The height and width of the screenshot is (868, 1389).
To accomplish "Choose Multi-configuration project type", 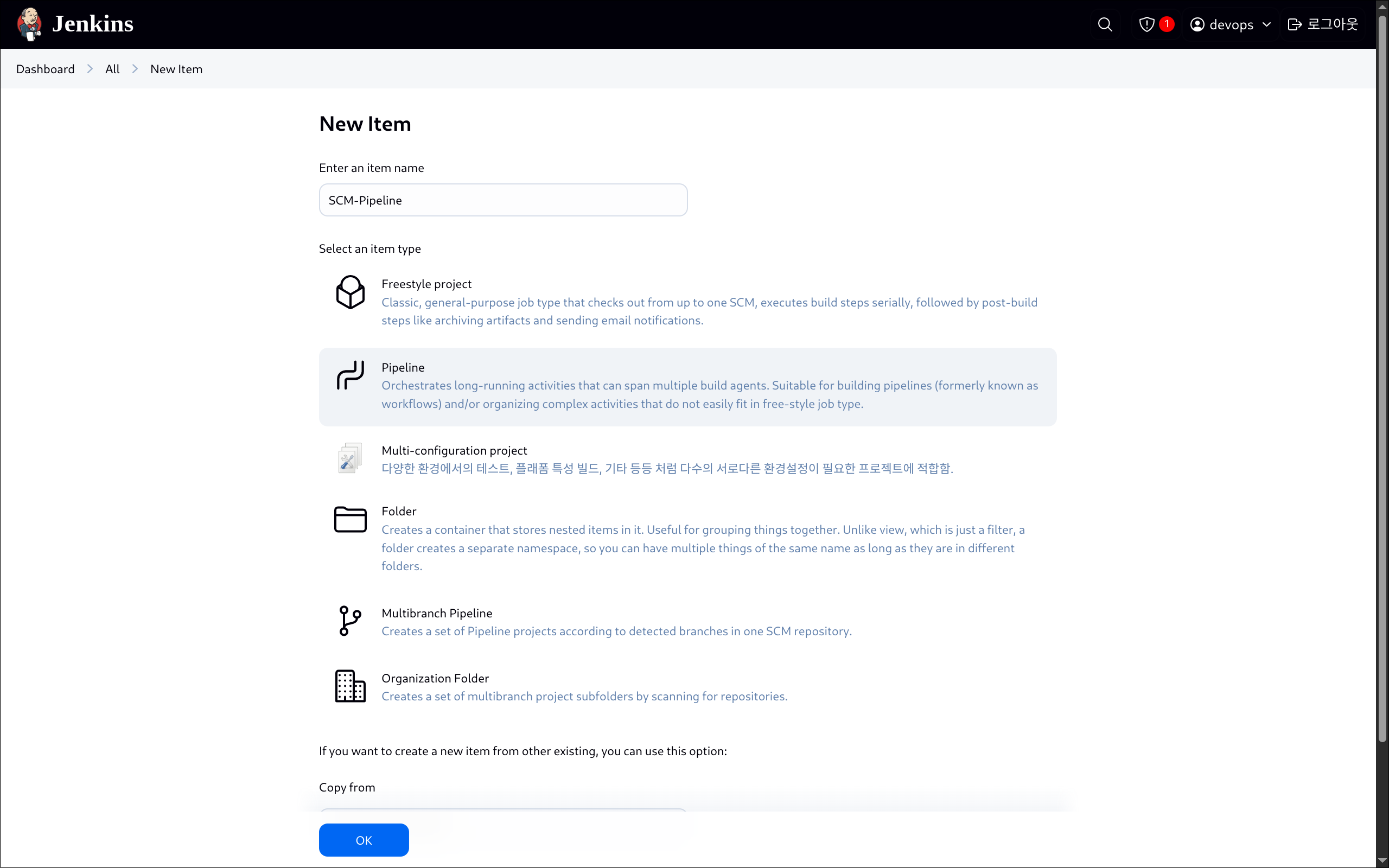I will 454,450.
